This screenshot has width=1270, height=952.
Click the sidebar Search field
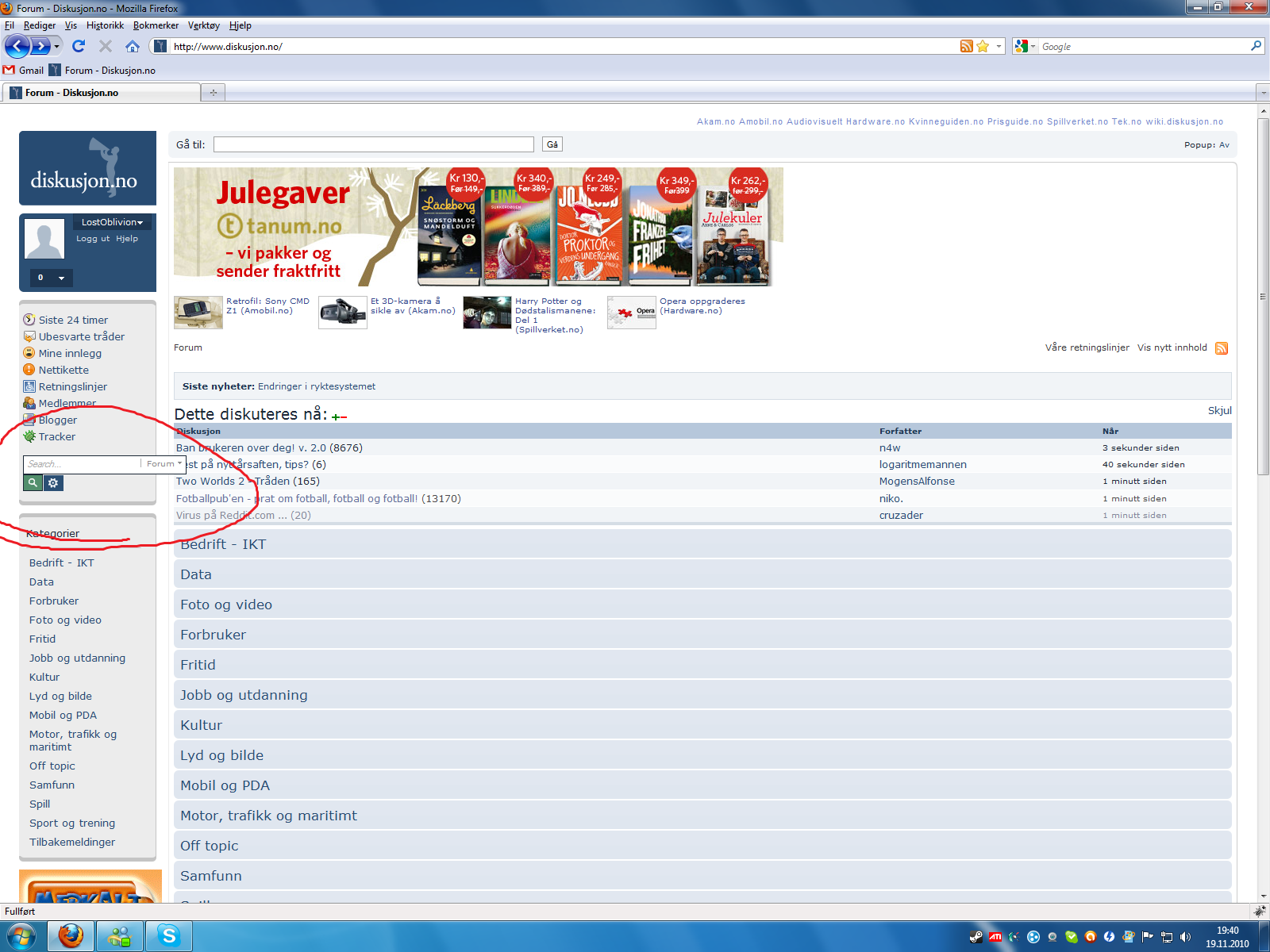point(82,463)
